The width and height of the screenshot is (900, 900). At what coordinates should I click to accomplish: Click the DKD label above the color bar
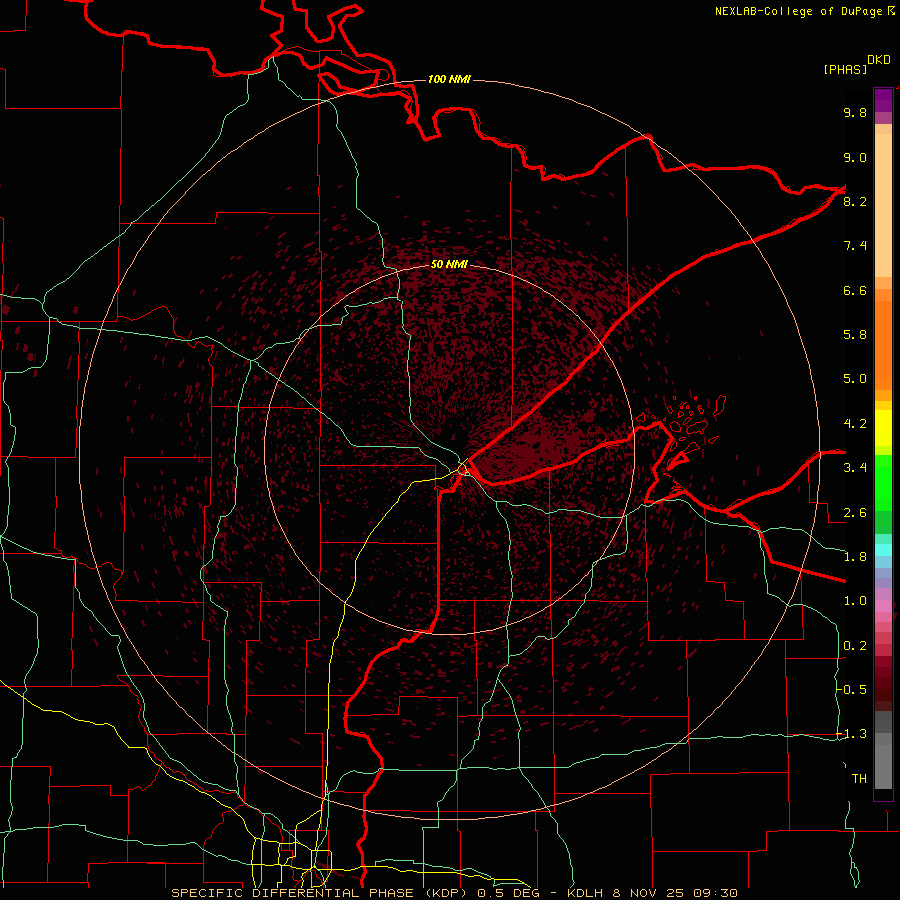(x=879, y=60)
